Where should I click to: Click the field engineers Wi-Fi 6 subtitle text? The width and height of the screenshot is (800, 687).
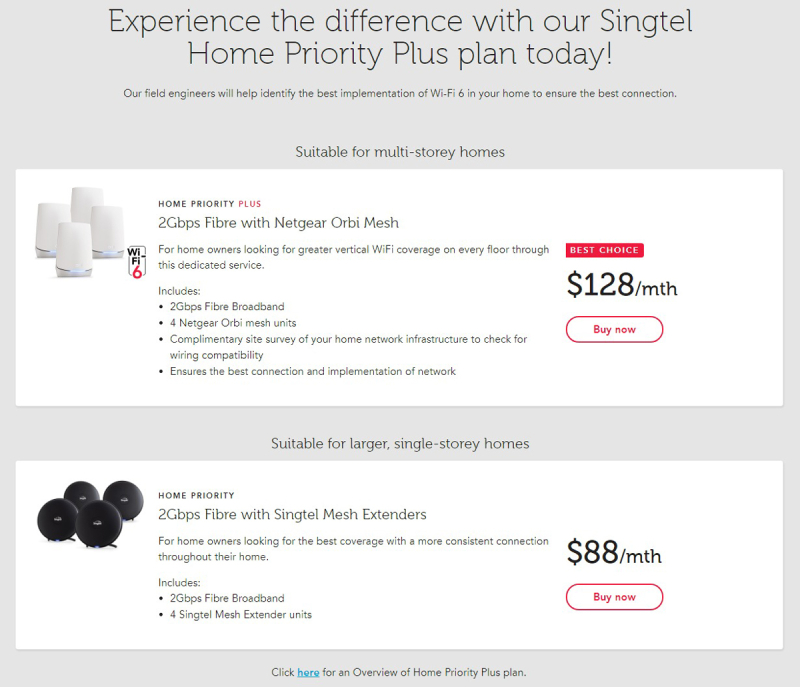400,93
